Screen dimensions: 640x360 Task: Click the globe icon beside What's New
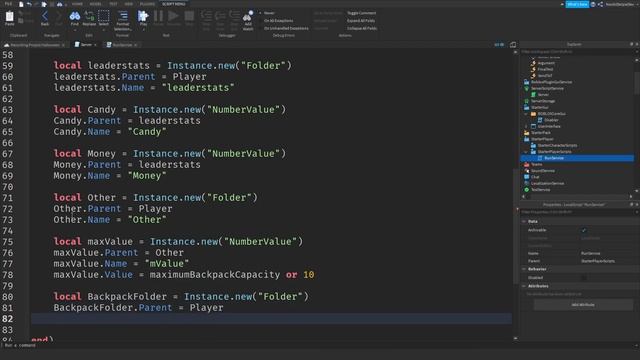(593, 4)
